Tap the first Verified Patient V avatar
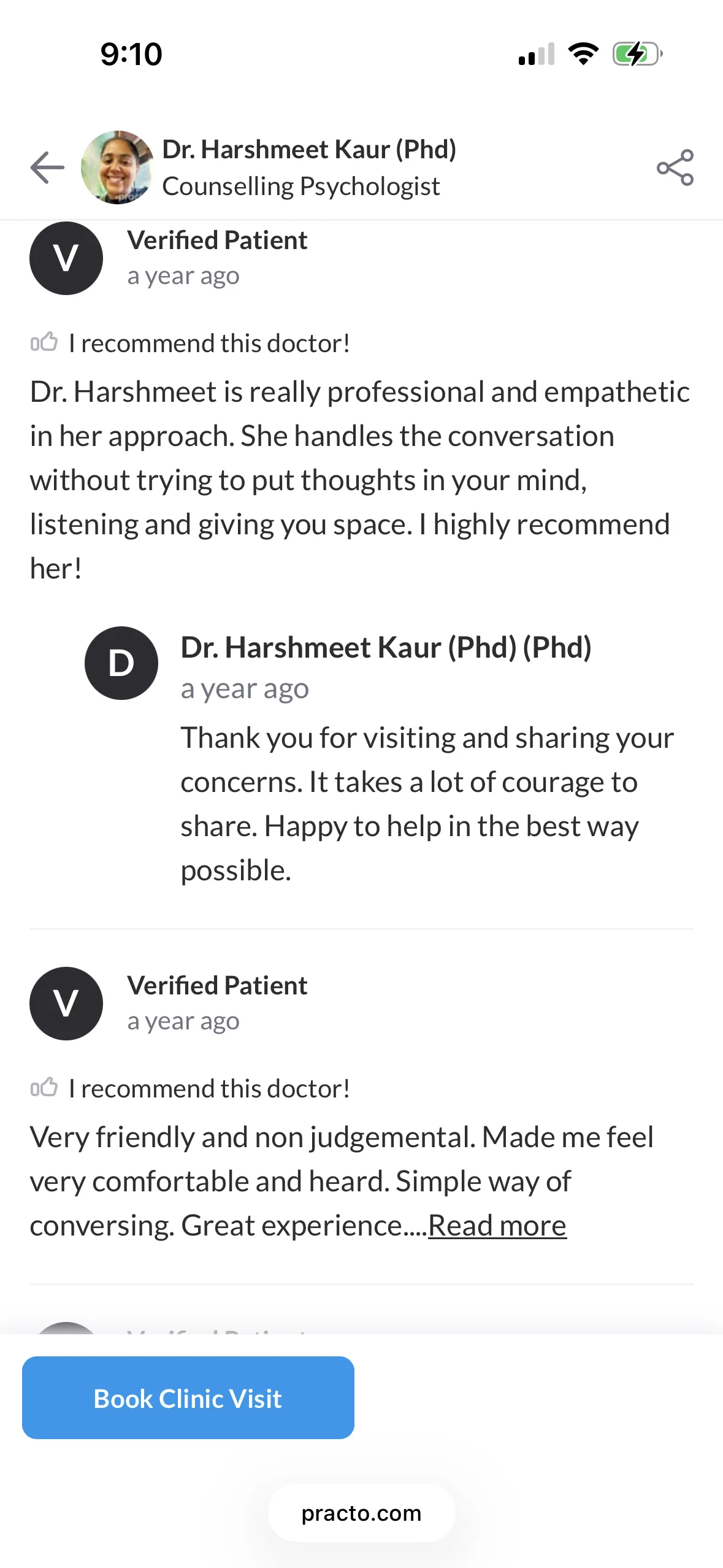 (x=66, y=258)
